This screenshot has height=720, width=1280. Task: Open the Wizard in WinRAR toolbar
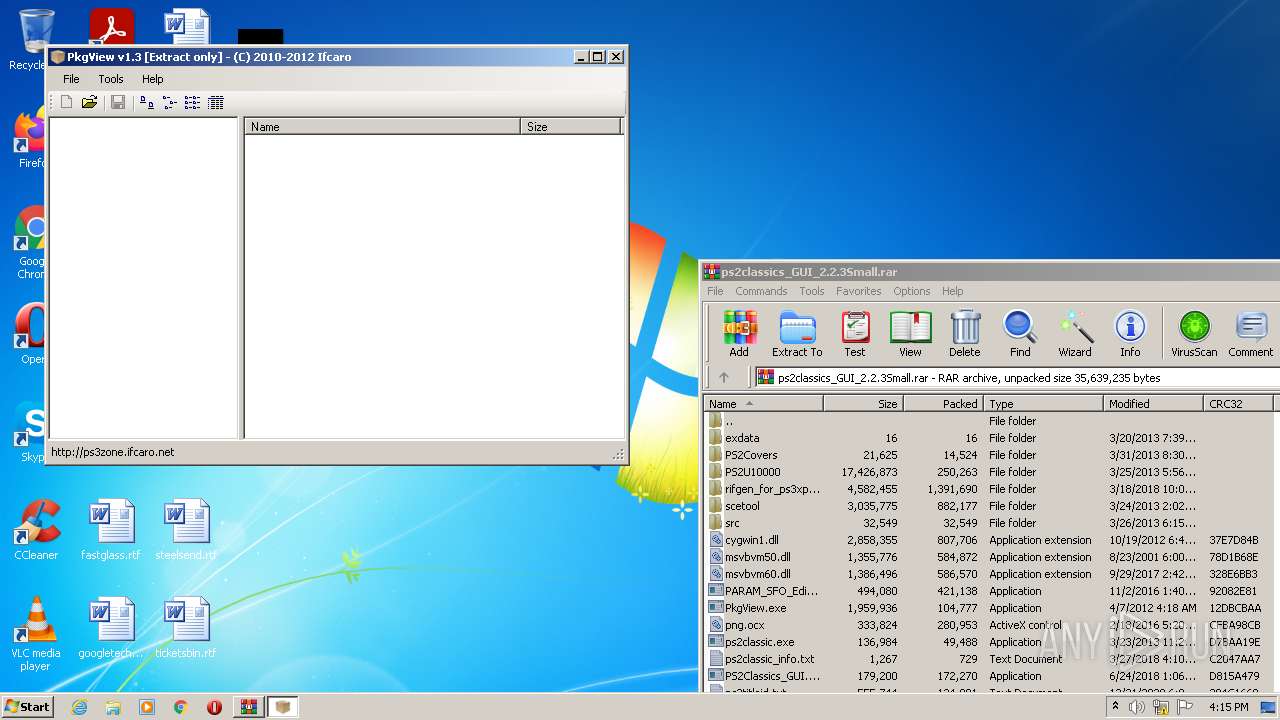tap(1075, 333)
